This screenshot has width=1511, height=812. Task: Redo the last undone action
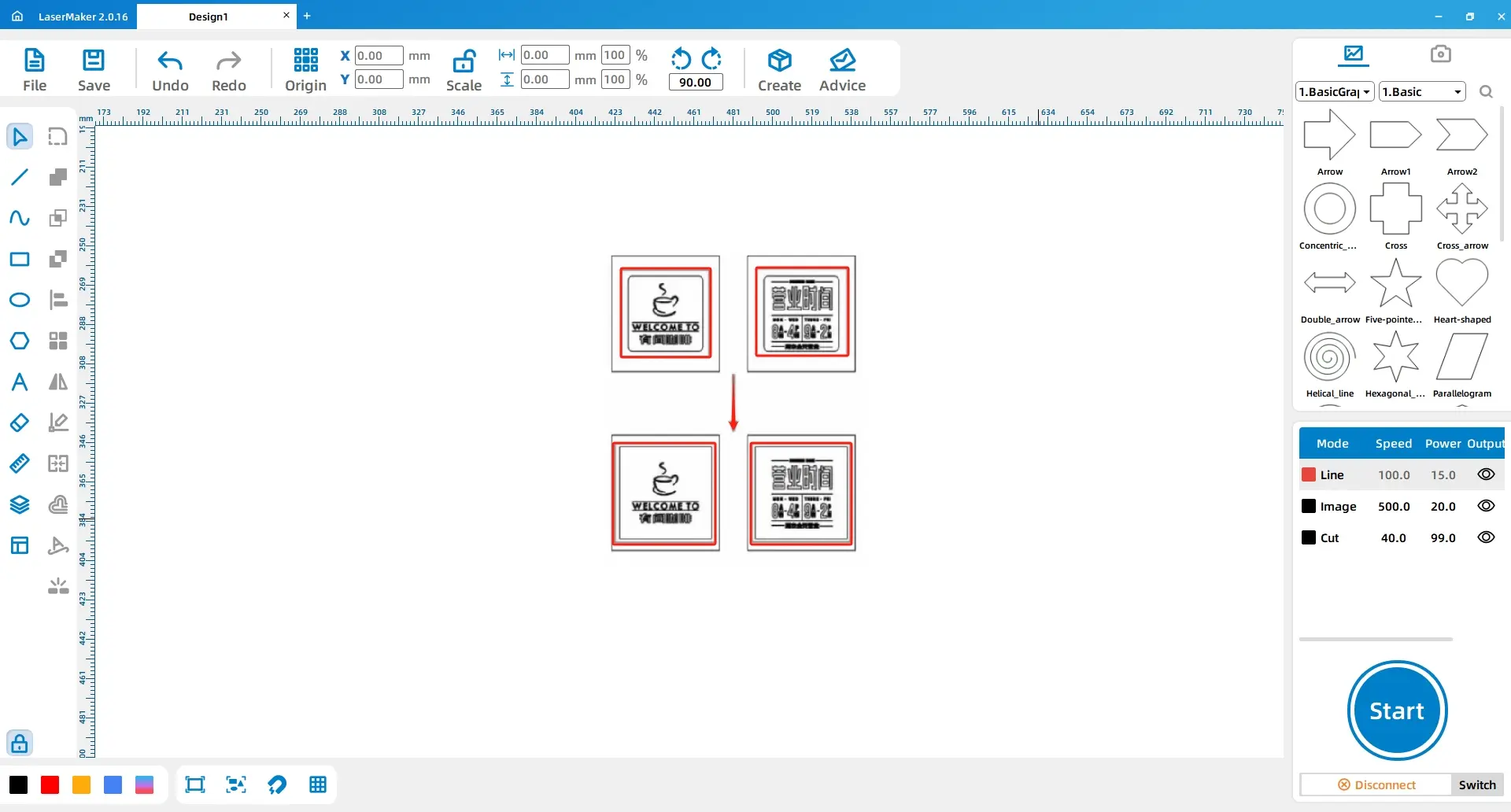pos(229,69)
